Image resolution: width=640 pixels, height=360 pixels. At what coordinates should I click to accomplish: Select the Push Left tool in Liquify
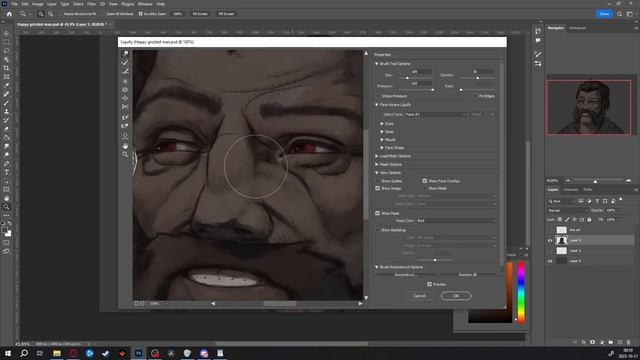125,107
